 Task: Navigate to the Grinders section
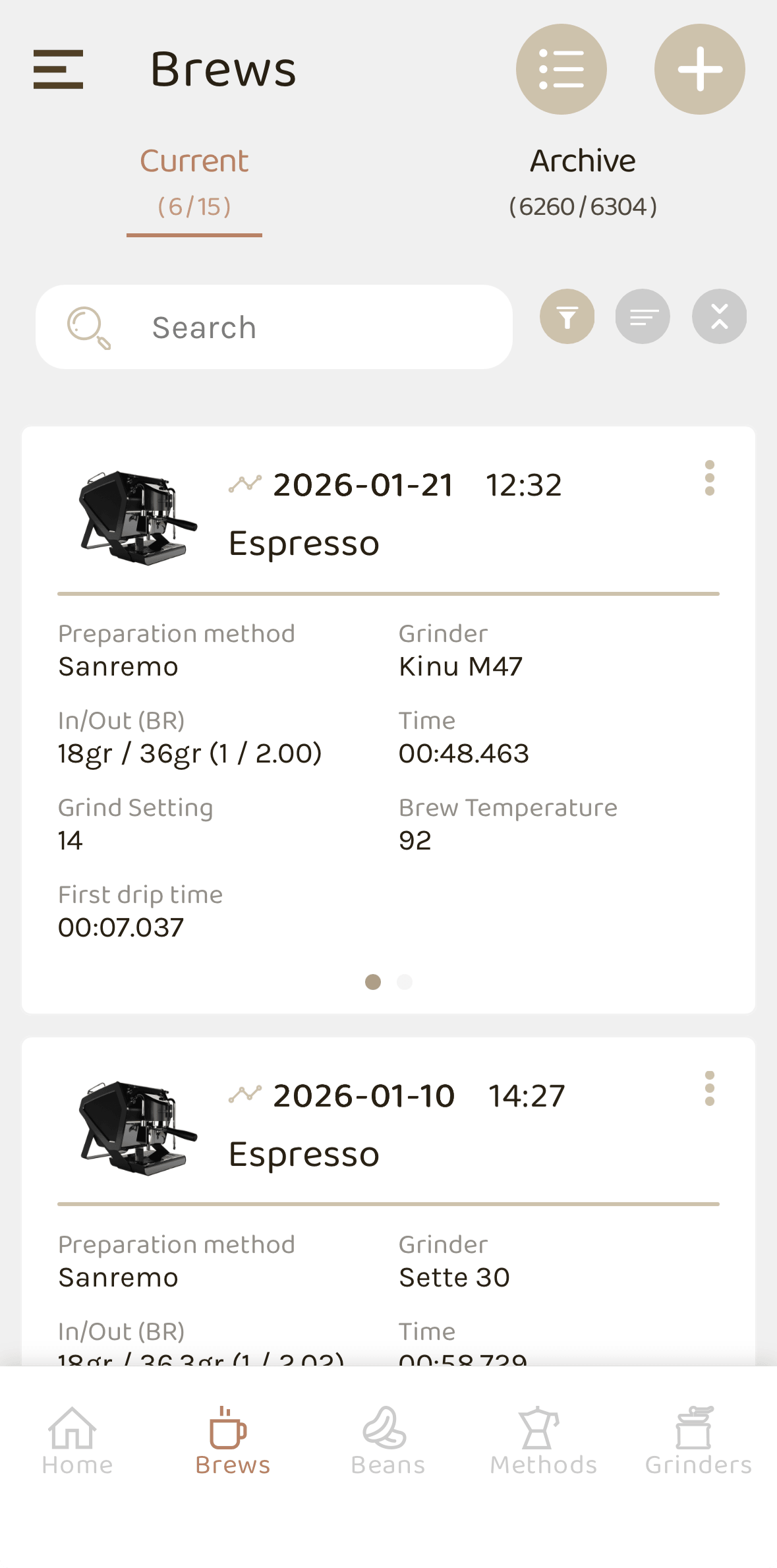[698, 1441]
